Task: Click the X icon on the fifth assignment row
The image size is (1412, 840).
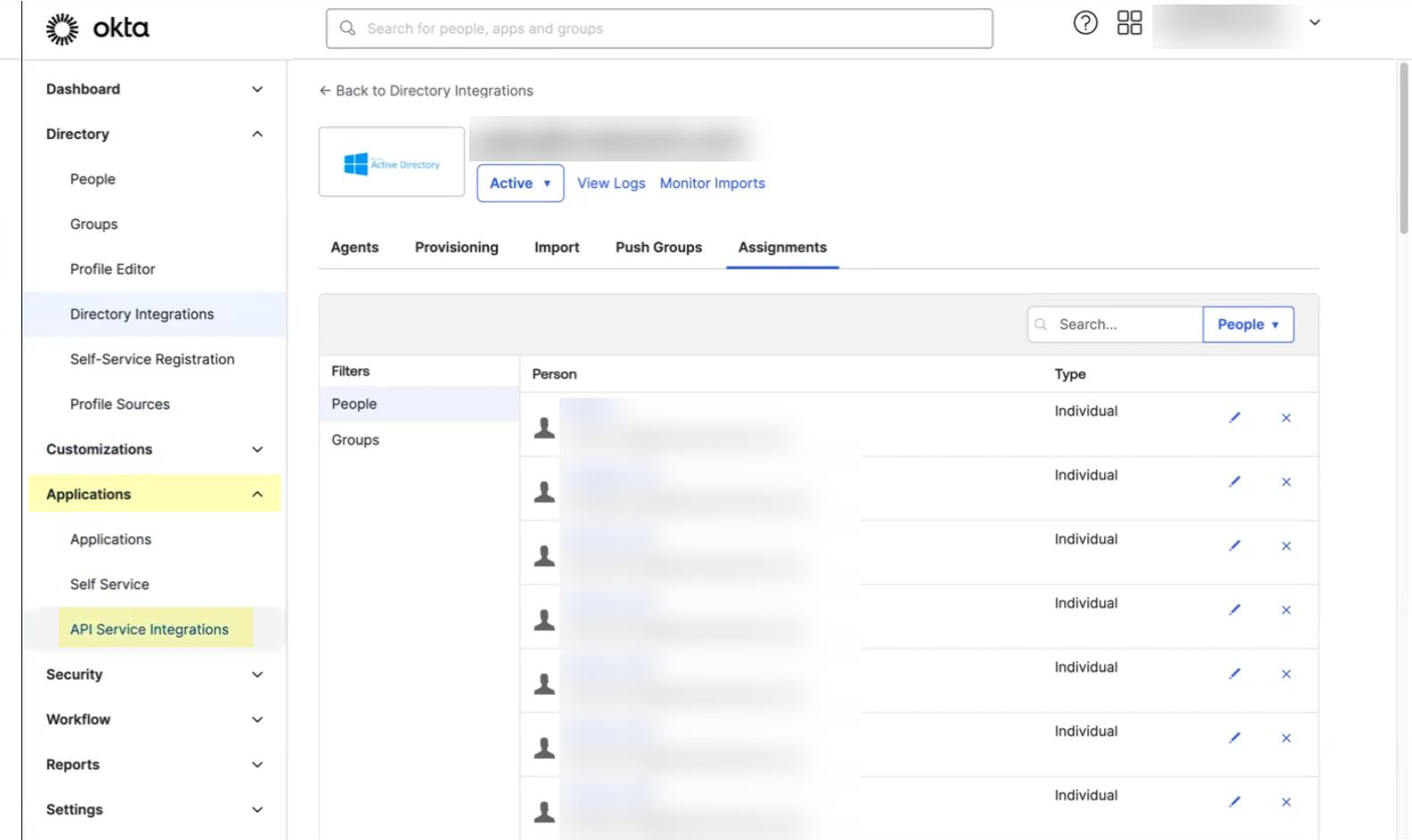Action: click(x=1286, y=674)
